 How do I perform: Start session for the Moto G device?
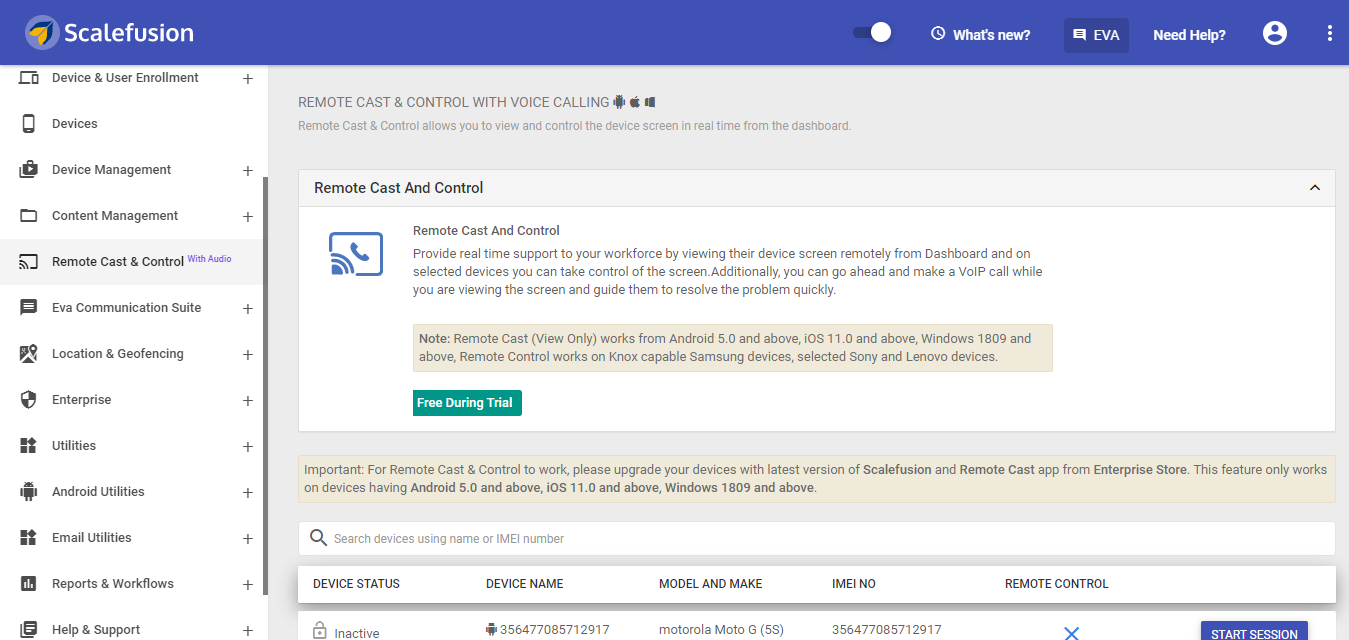(x=1254, y=631)
